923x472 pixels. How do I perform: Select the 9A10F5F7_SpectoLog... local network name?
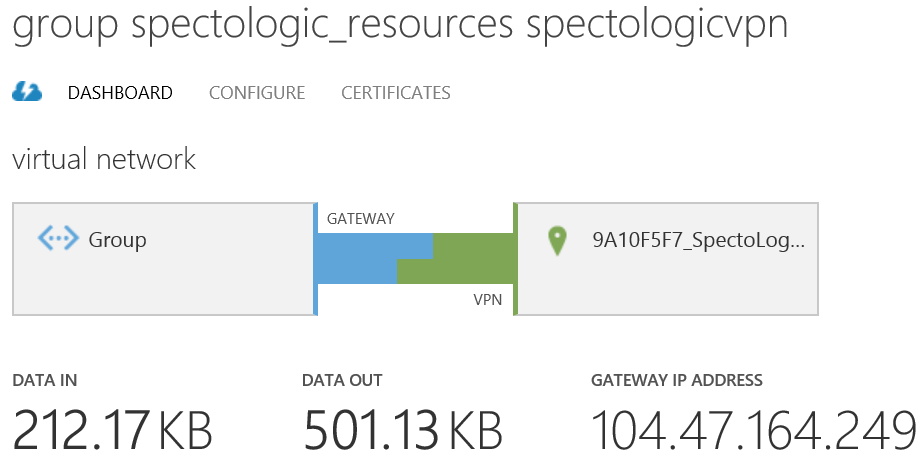(x=698, y=240)
